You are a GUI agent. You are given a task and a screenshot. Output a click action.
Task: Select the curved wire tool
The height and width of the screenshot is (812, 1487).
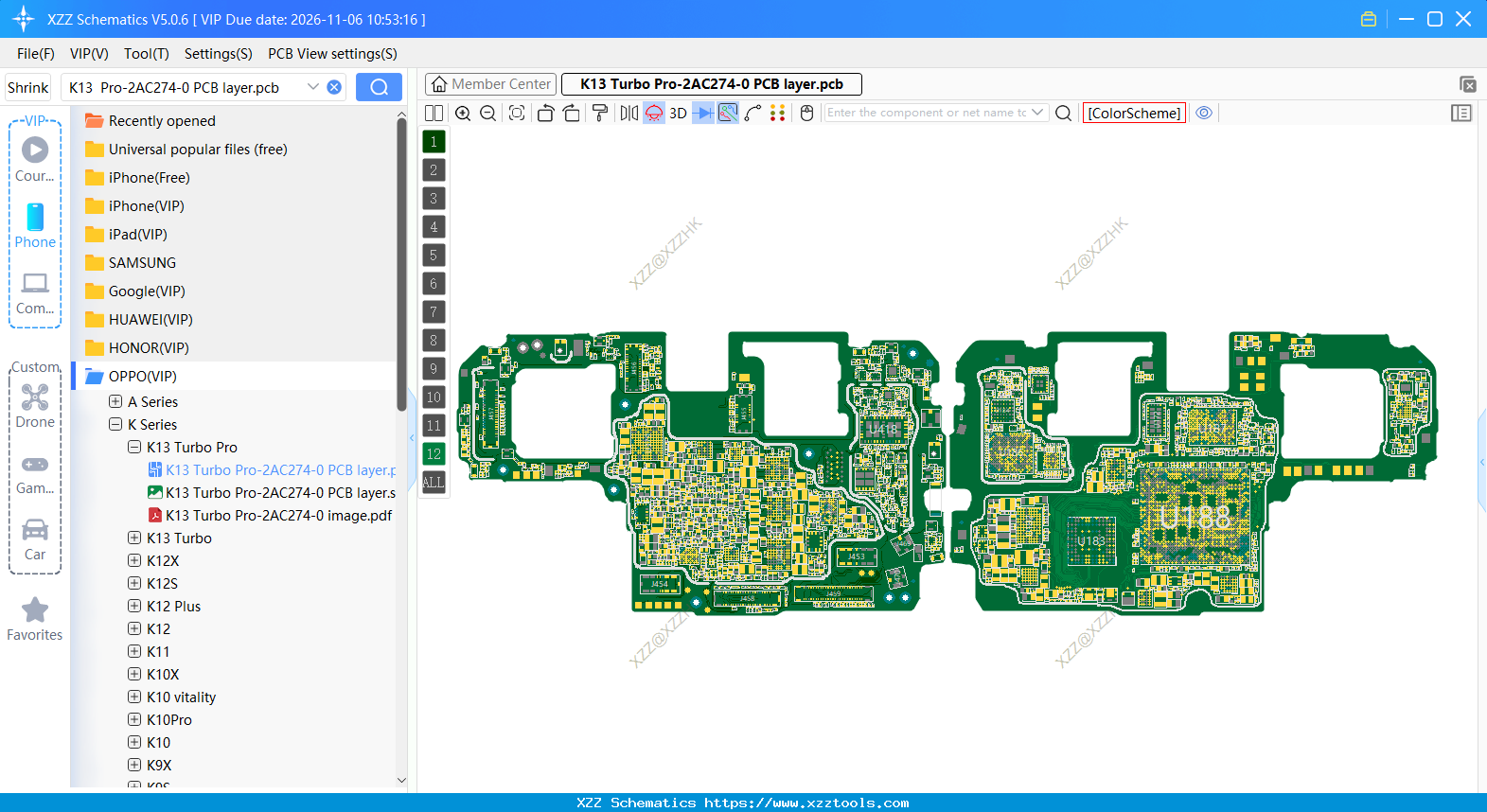(753, 113)
